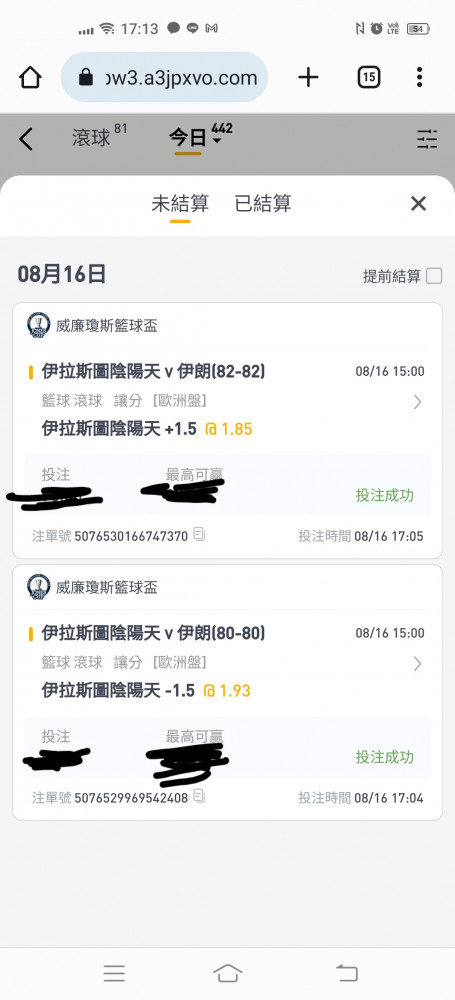This screenshot has width=455, height=1000.
Task: Enable the 提前結算 checkbox
Action: [434, 276]
